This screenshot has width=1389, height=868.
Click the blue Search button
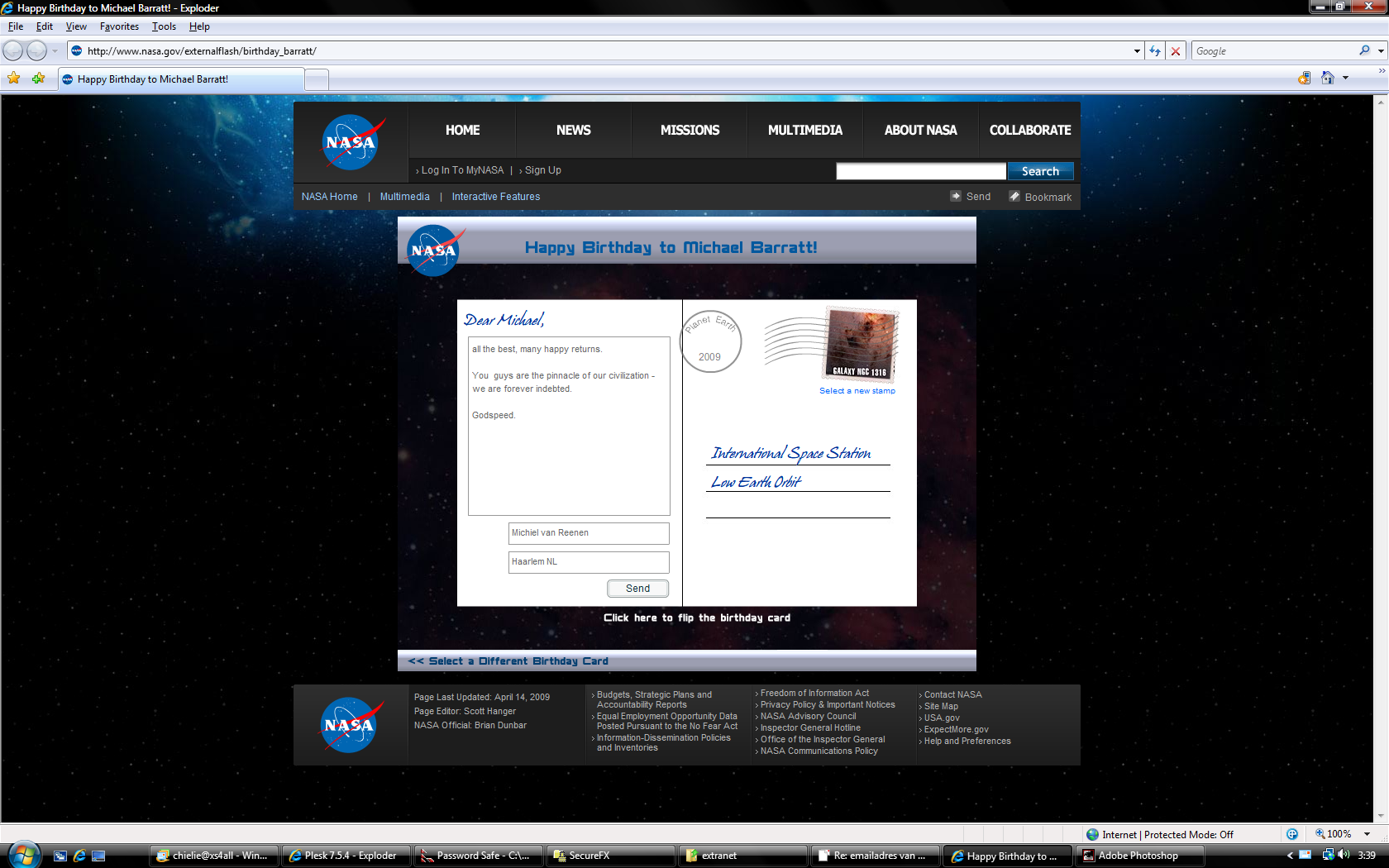[x=1040, y=171]
